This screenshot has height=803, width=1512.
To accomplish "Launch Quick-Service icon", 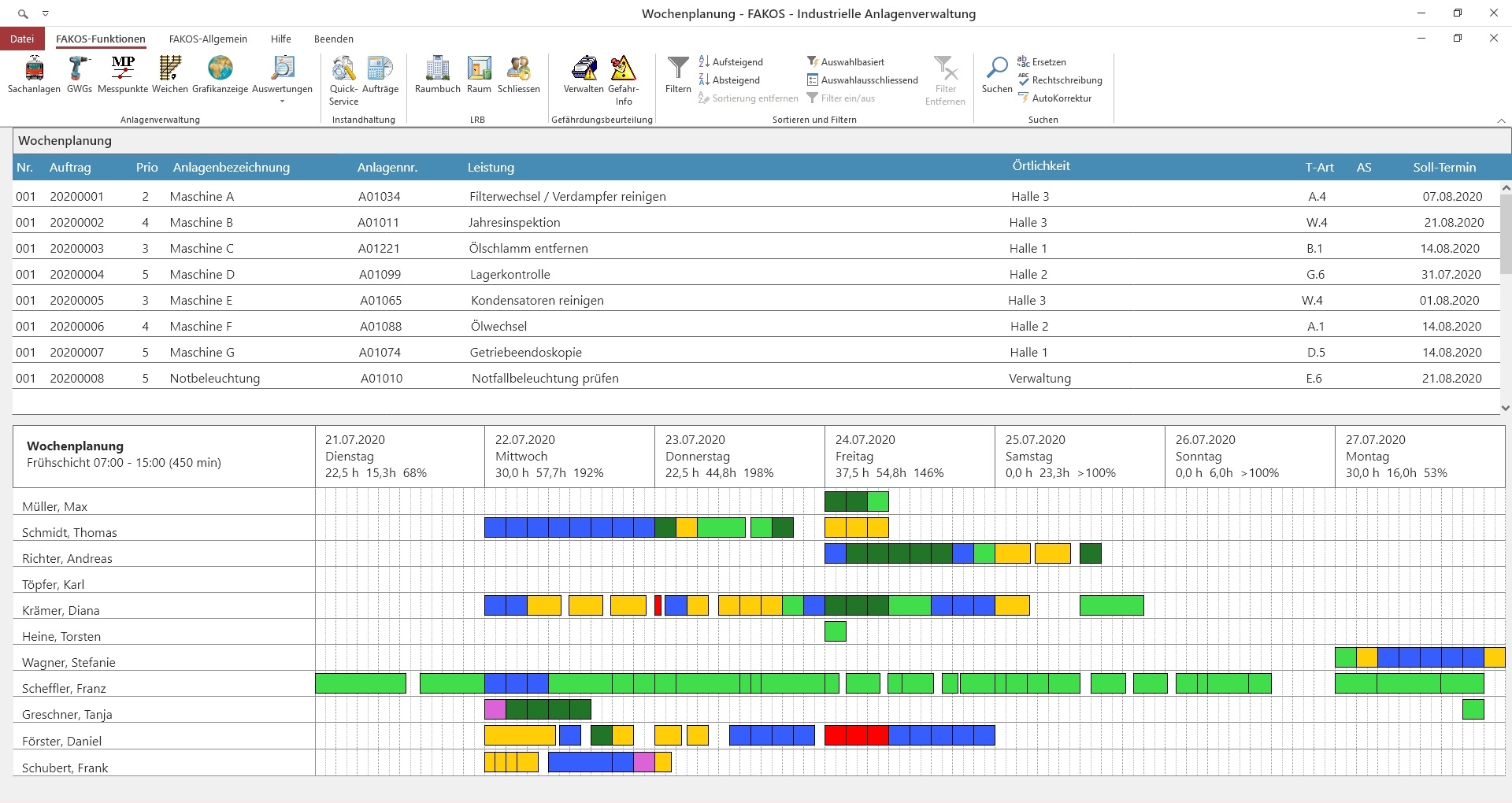I will click(343, 69).
